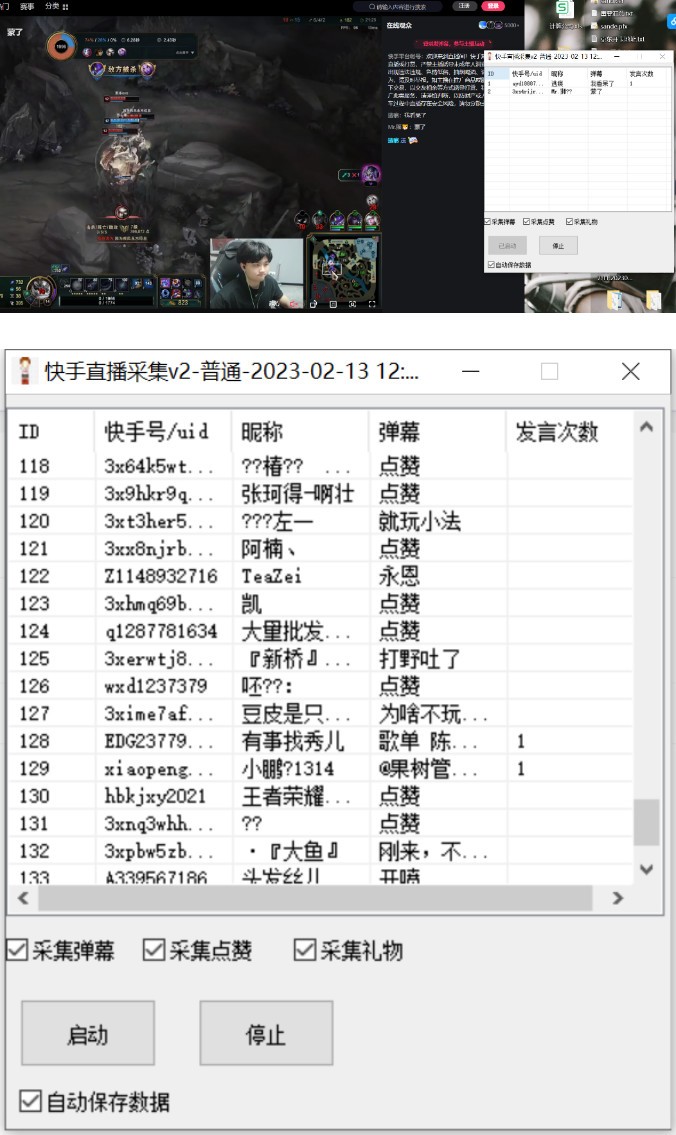This screenshot has width=676, height=1135.
Task: Click the 发言次数 column header in the enlarged table
Action: click(x=570, y=431)
